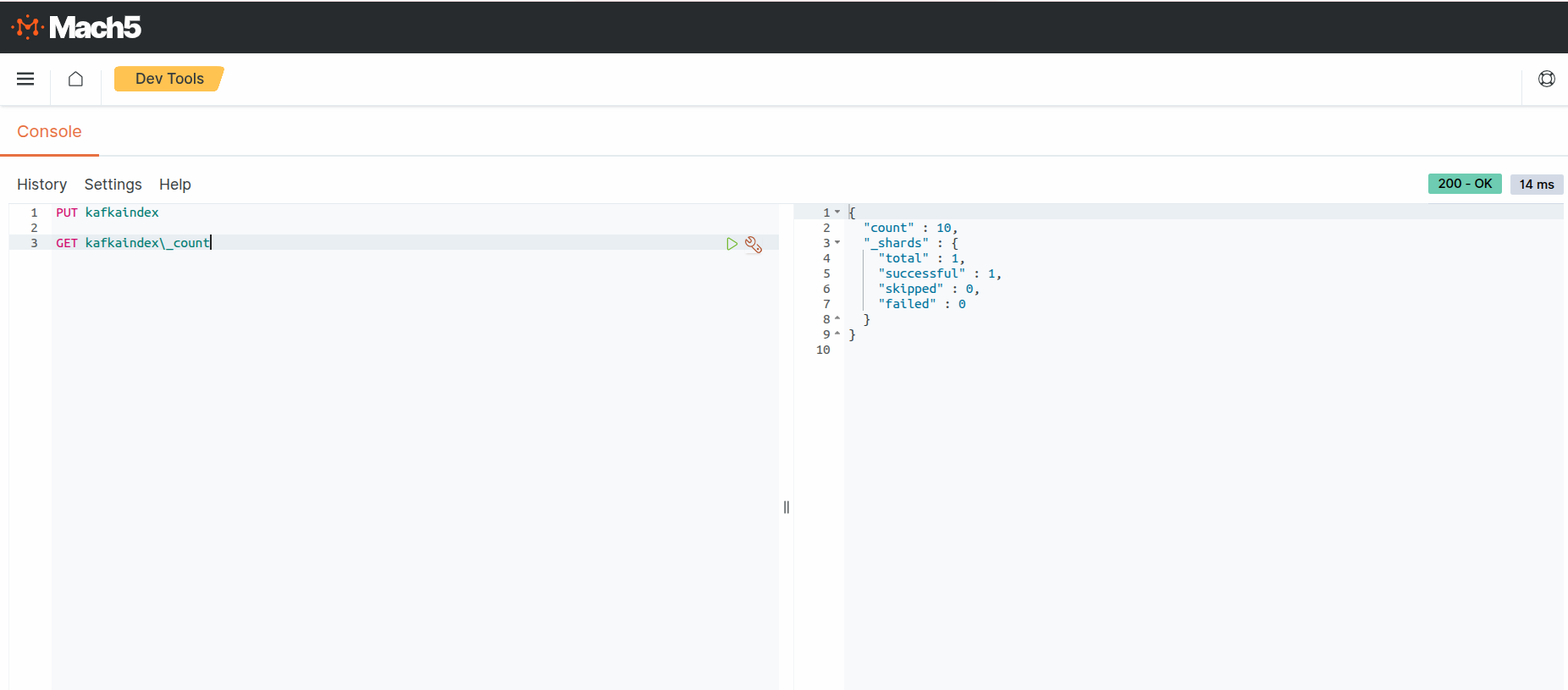Click the fold arrow on output line 9

pyautogui.click(x=837, y=334)
